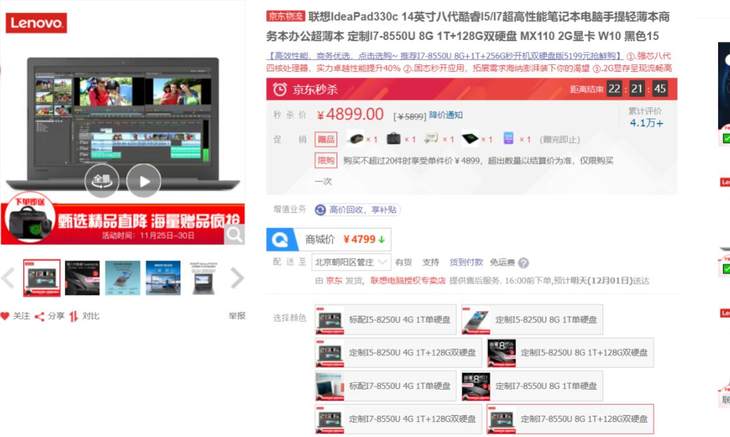This screenshot has height=437, width=730.
Task: Select the fourth blue-screen laptop thumbnail
Action: (163, 278)
